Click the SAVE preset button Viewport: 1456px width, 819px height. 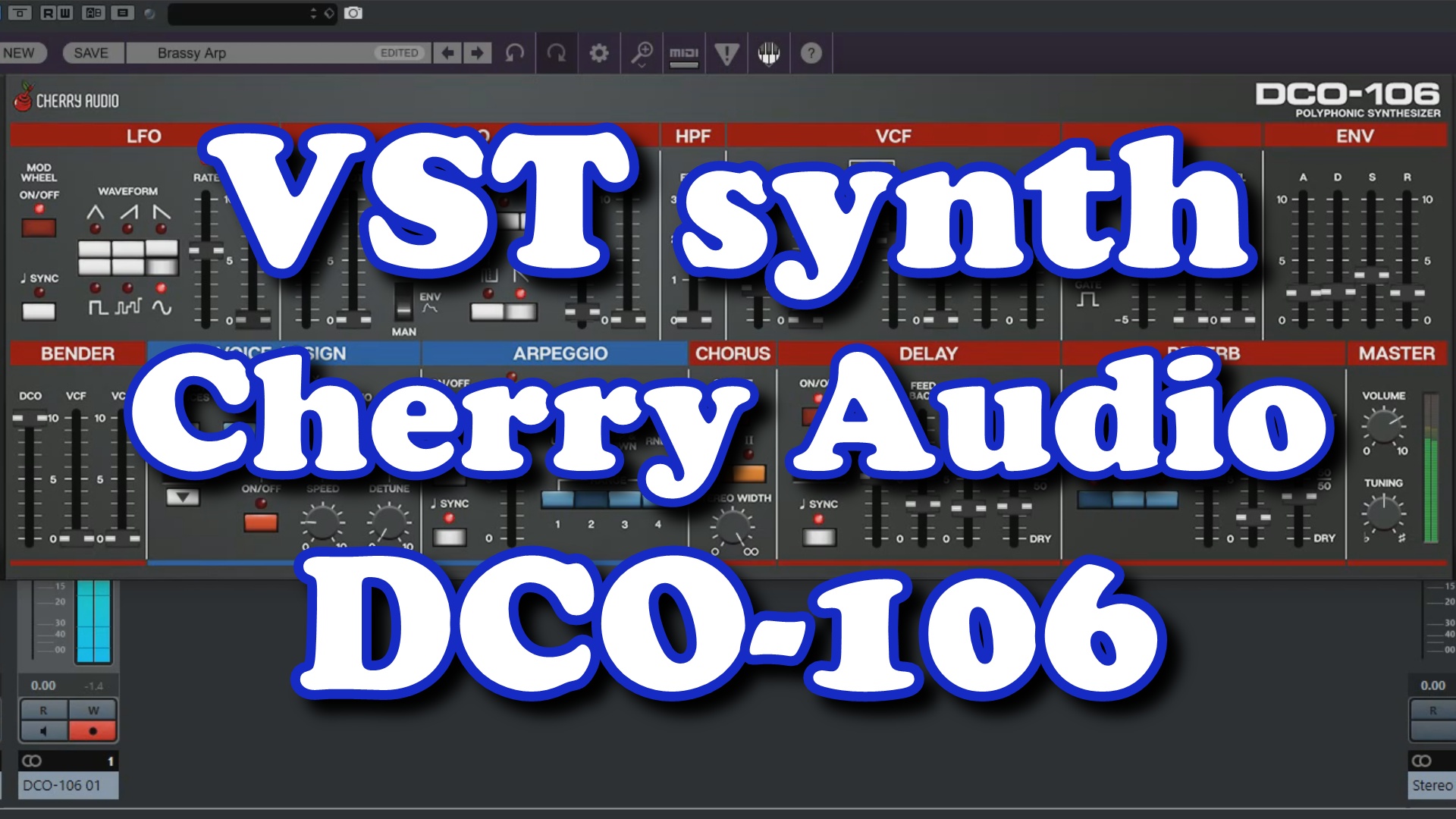click(x=91, y=53)
